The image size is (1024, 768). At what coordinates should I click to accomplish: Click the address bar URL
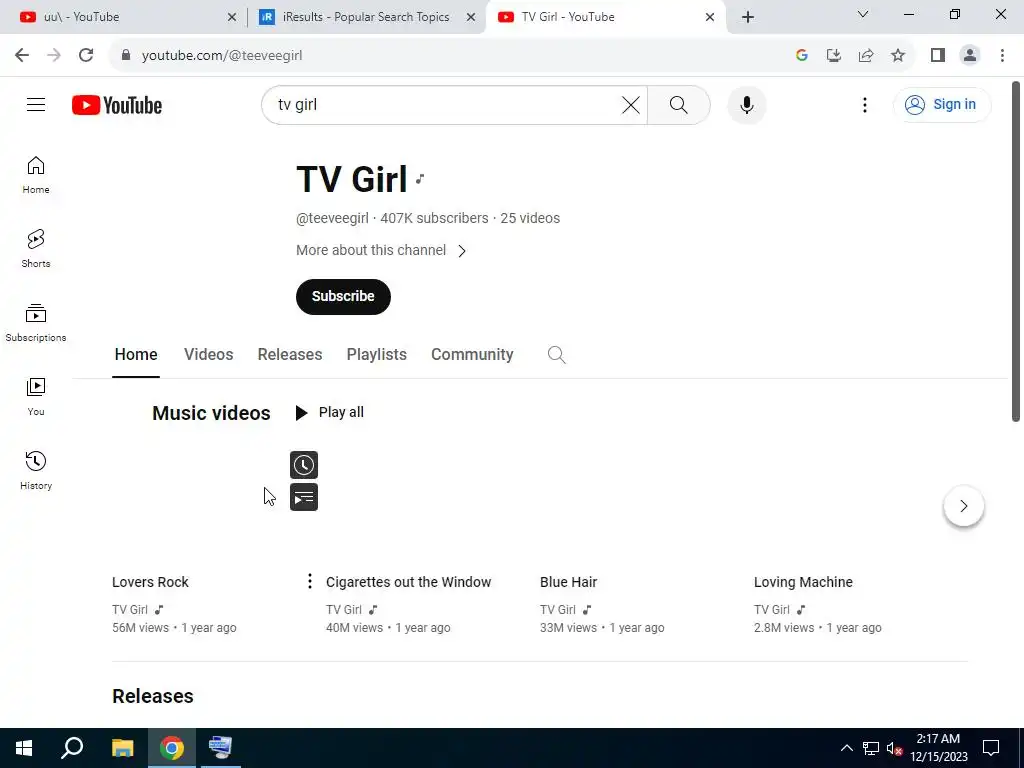[x=222, y=56]
